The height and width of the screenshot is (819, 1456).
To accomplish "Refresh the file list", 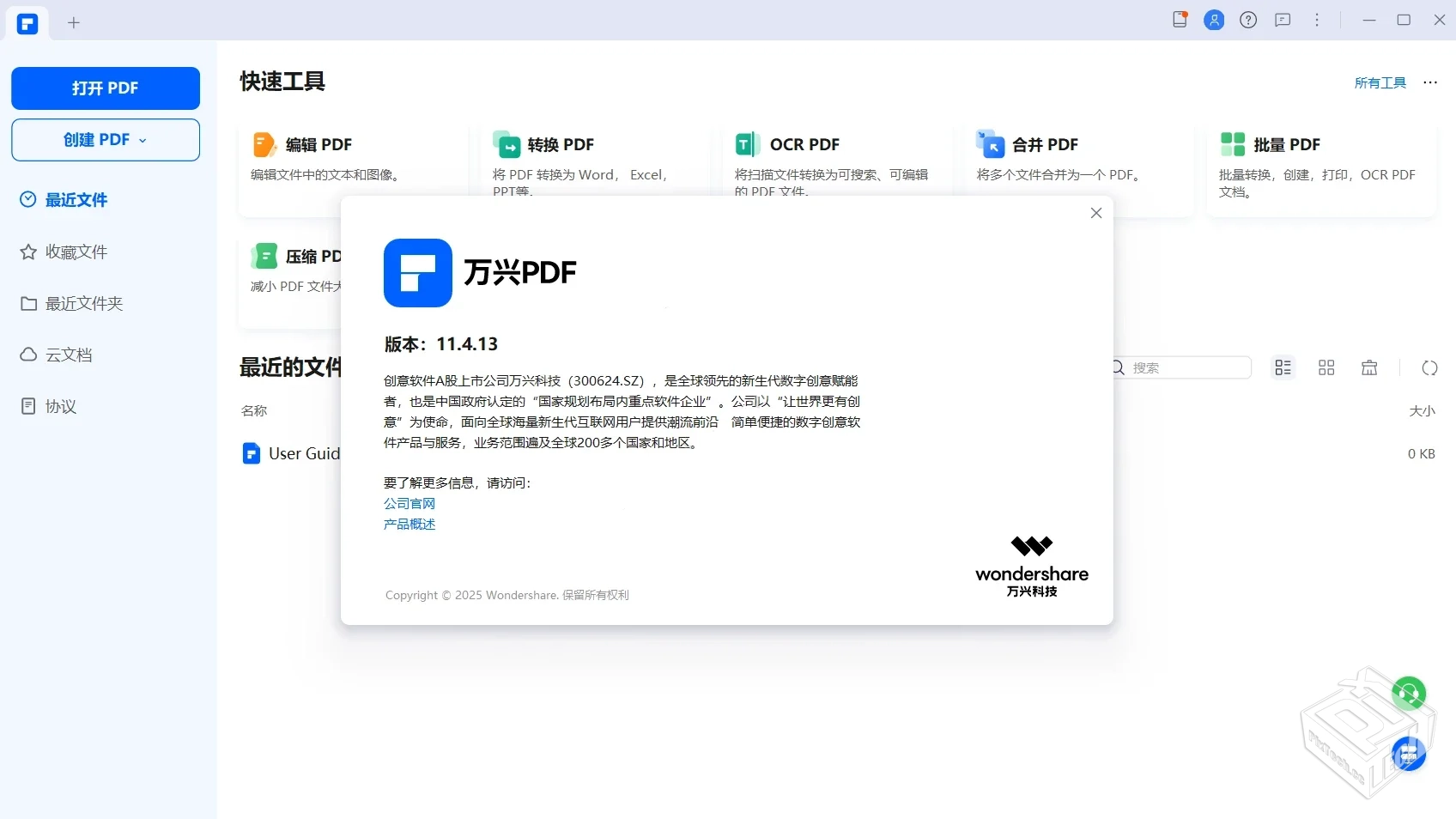I will [1429, 367].
